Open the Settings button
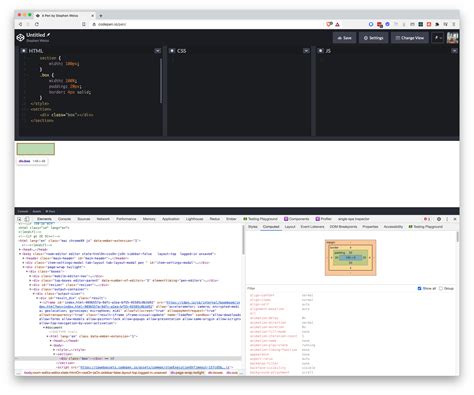Image resolution: width=474 pixels, height=395 pixels. (373, 38)
